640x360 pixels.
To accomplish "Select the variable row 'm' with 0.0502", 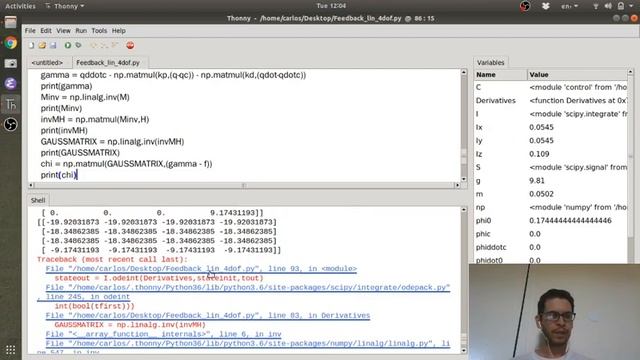I will pos(551,194).
